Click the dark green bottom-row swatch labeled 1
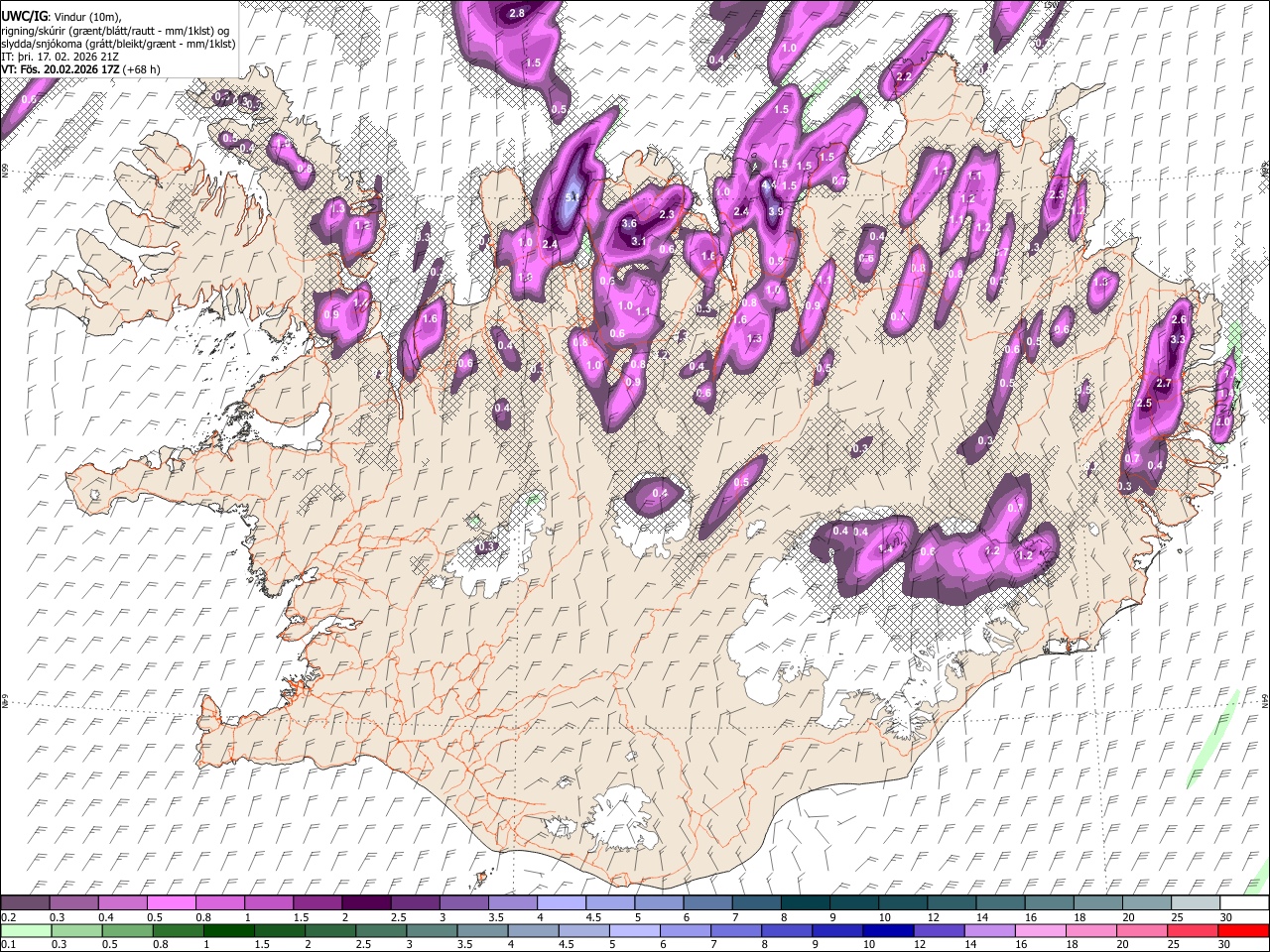This screenshot has width=1270, height=952. (x=227, y=930)
